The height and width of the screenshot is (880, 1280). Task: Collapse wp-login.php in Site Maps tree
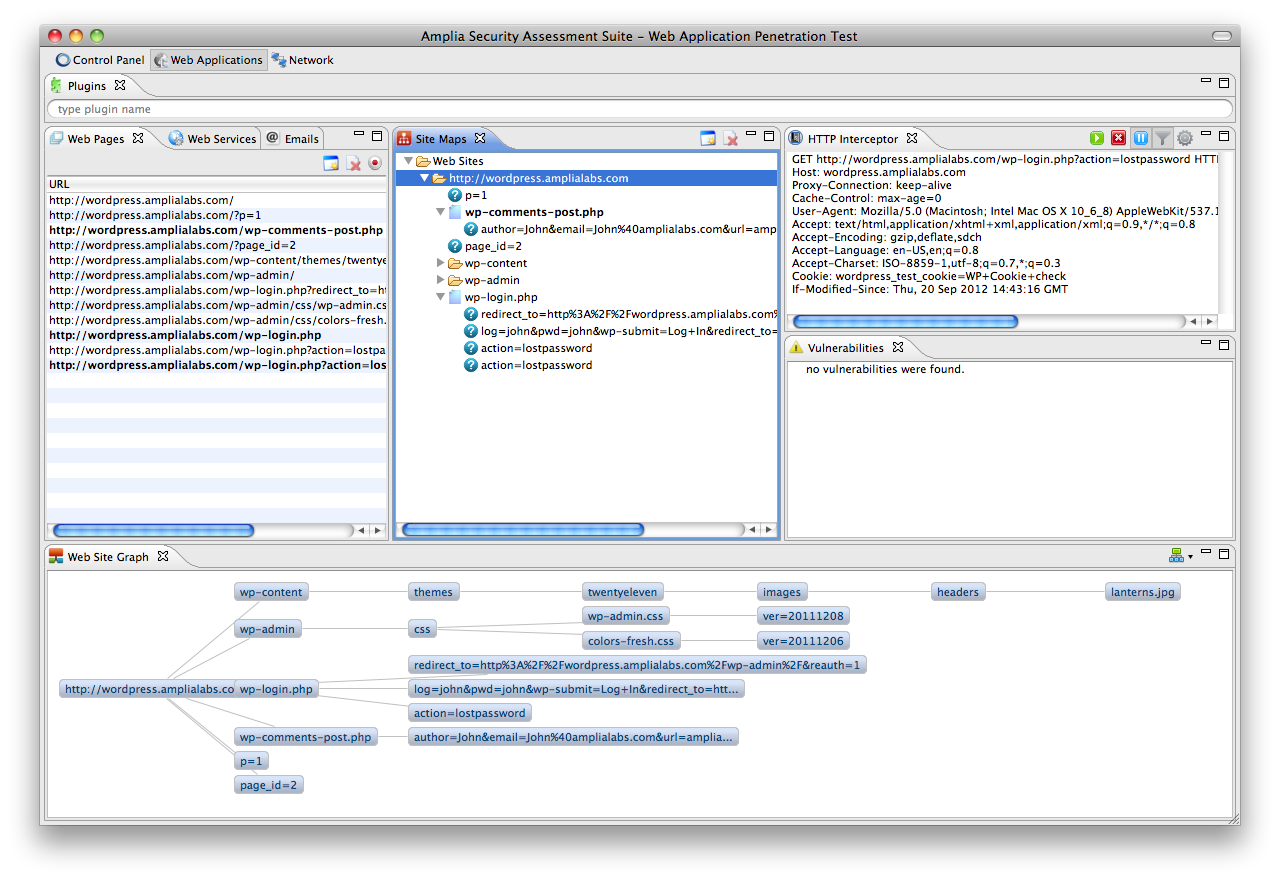pyautogui.click(x=440, y=297)
